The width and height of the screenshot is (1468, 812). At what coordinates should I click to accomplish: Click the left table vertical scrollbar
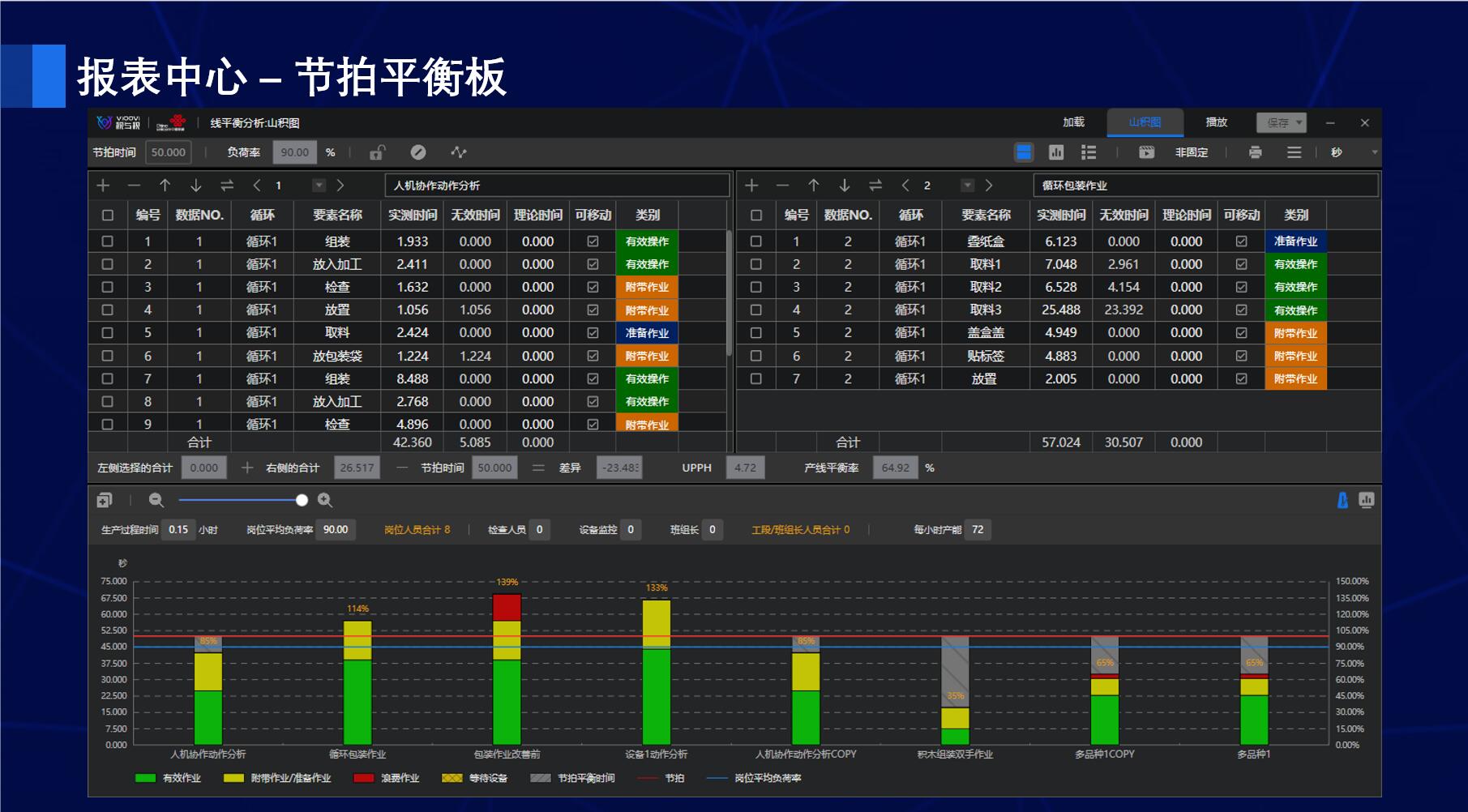click(x=730, y=293)
